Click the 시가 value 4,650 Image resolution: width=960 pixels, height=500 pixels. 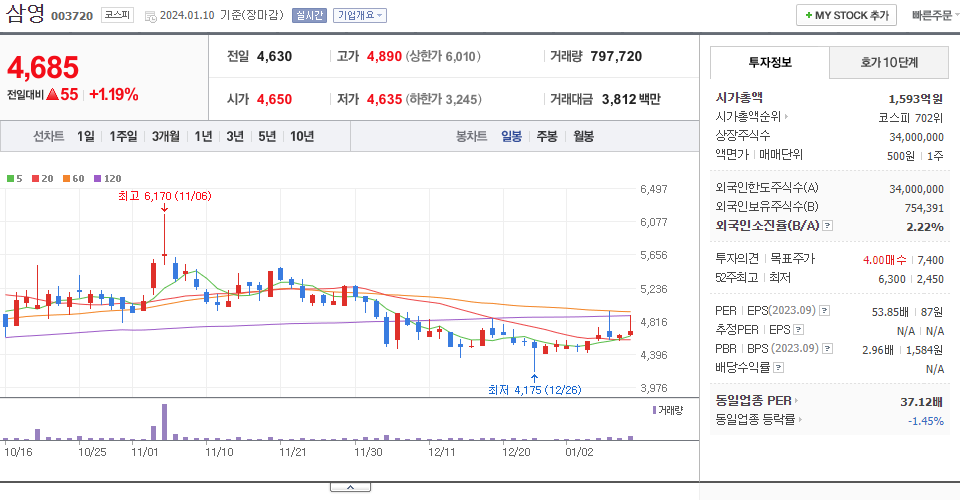coord(274,99)
